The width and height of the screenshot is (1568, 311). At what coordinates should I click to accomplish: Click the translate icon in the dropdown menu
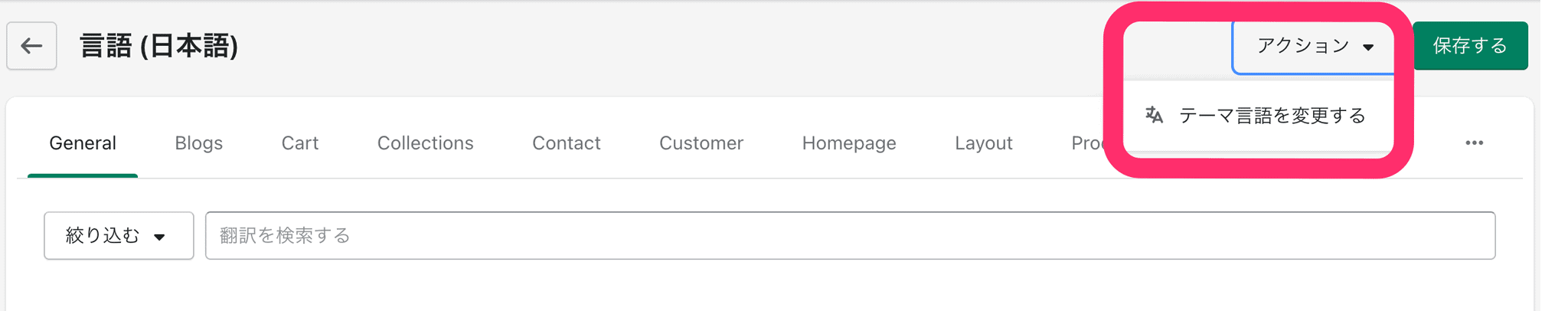coord(1154,116)
